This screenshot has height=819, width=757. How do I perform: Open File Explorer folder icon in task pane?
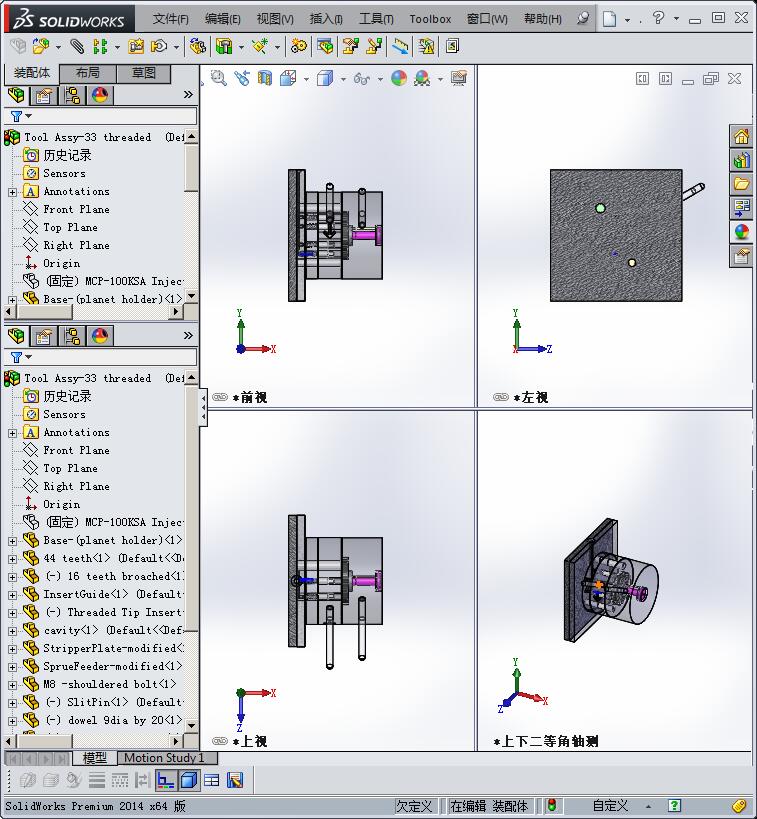(x=742, y=184)
